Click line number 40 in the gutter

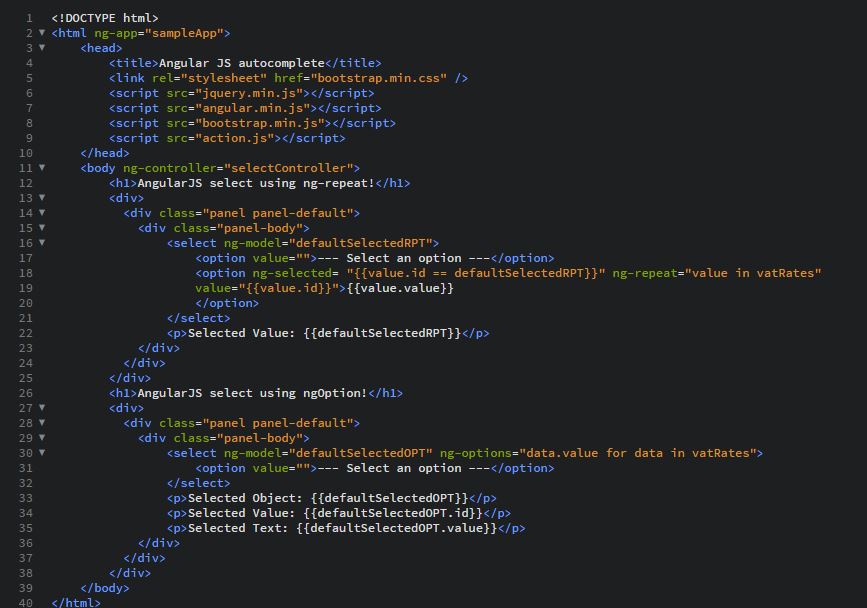pos(26,602)
